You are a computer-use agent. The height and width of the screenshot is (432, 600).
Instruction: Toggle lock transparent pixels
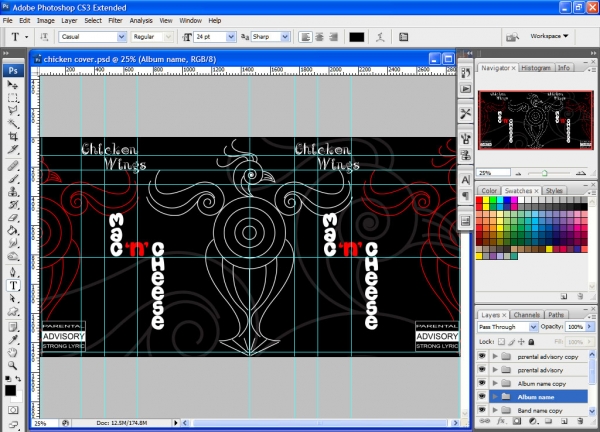(501, 342)
